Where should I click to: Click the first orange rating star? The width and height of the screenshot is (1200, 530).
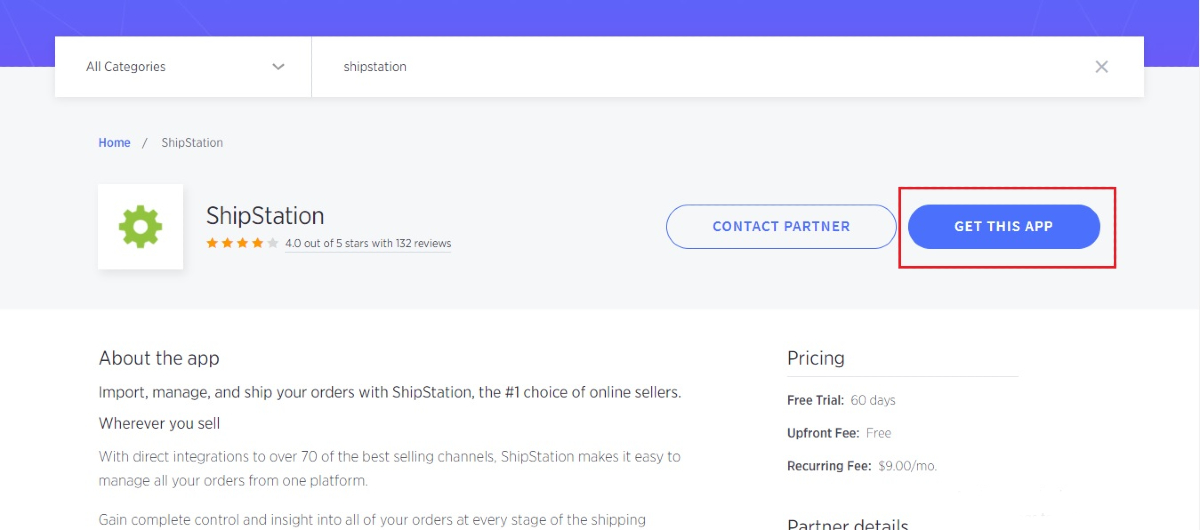(x=212, y=243)
